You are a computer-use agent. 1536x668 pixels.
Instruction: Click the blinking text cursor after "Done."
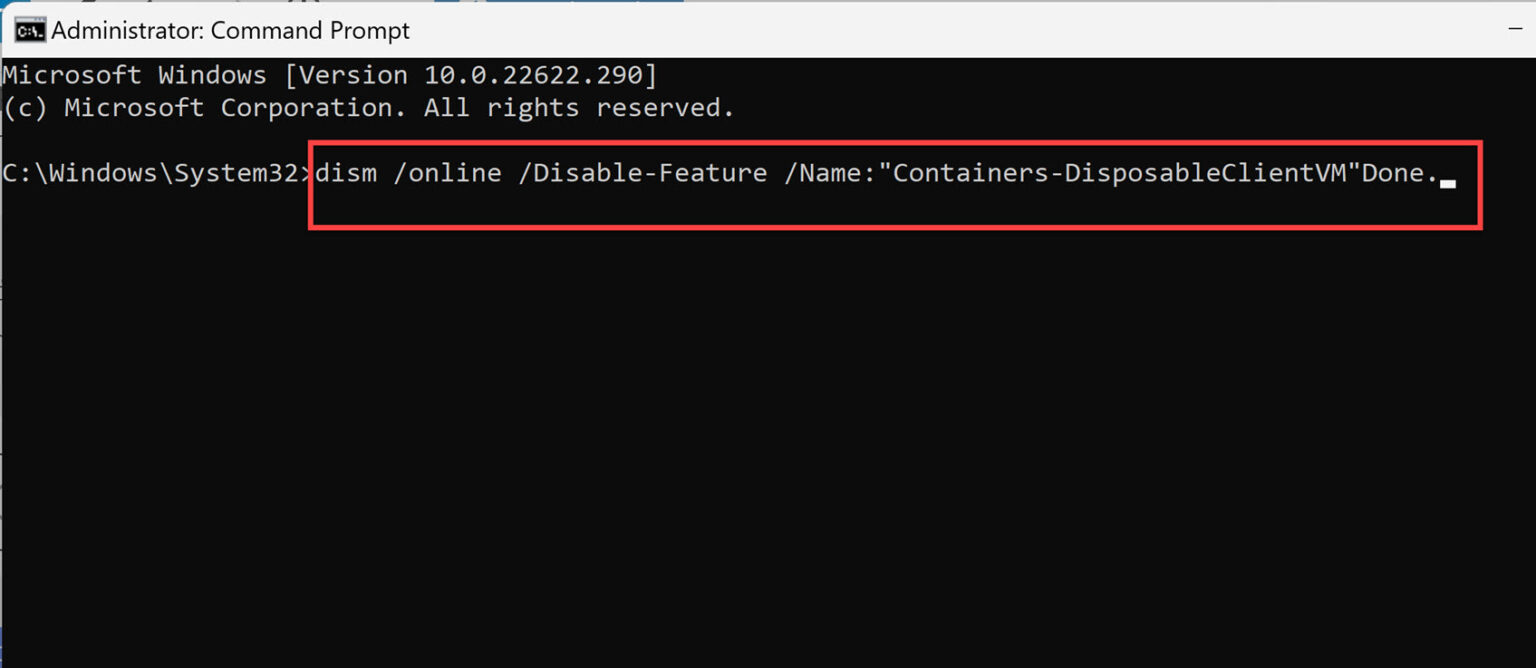coord(1448,183)
